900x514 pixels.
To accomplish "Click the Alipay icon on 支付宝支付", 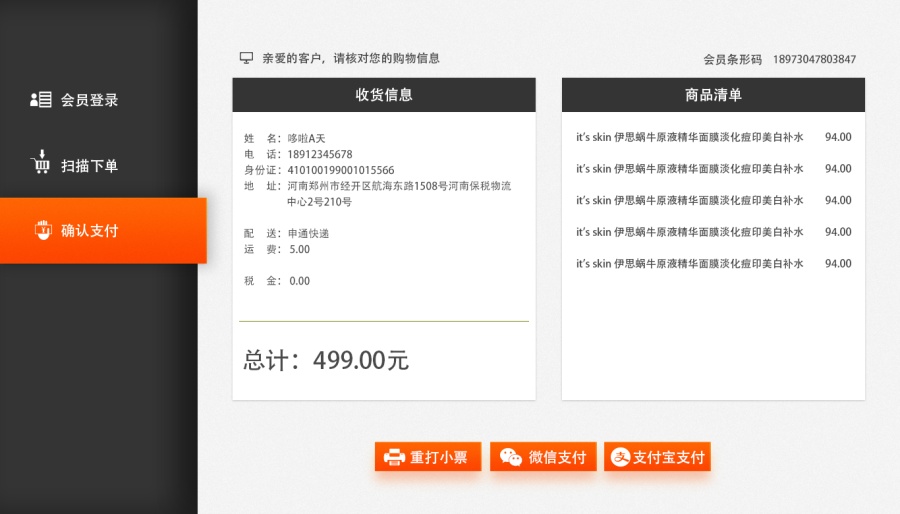I will (x=620, y=457).
